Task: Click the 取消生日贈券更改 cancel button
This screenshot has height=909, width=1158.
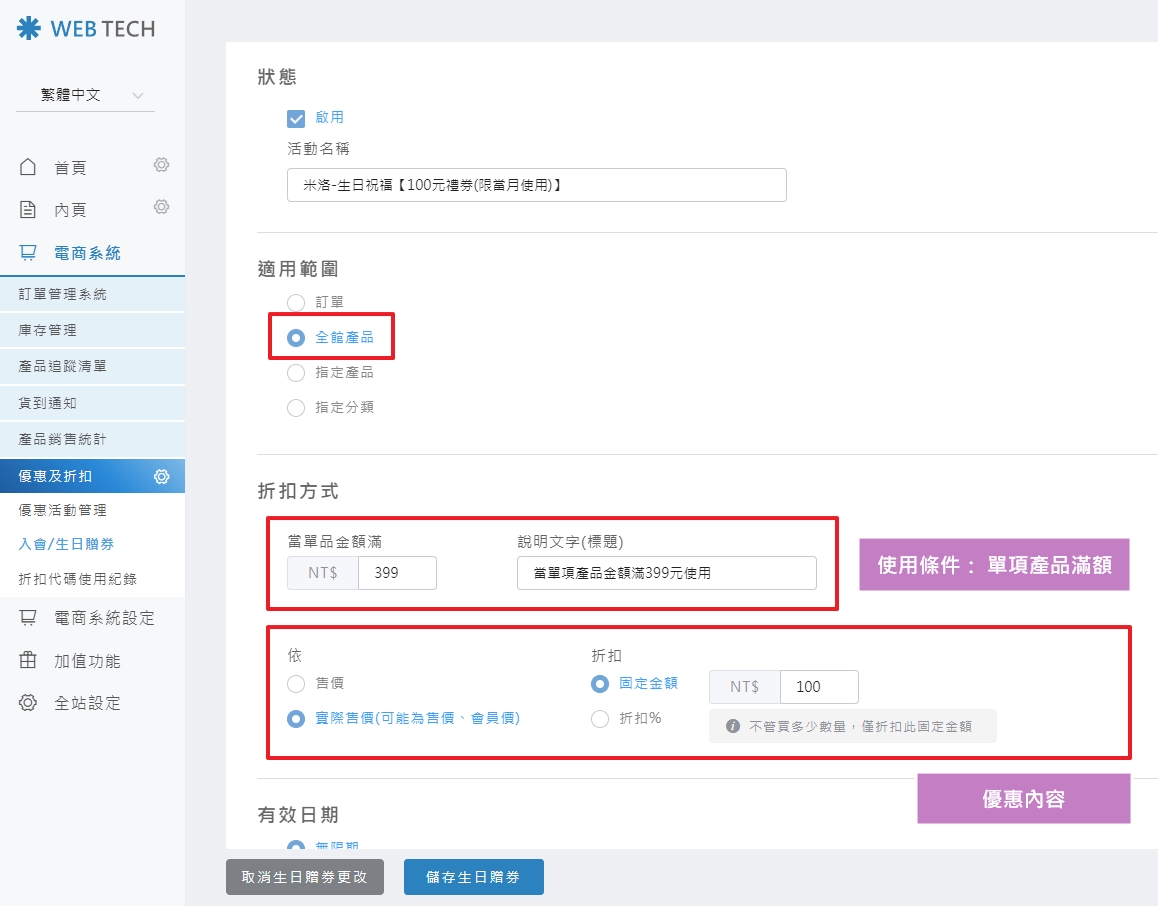Action: (305, 877)
